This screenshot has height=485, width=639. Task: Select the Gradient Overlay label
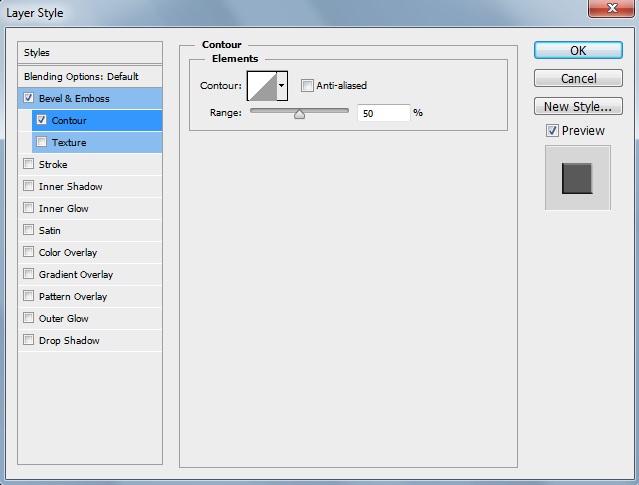tap(76, 275)
